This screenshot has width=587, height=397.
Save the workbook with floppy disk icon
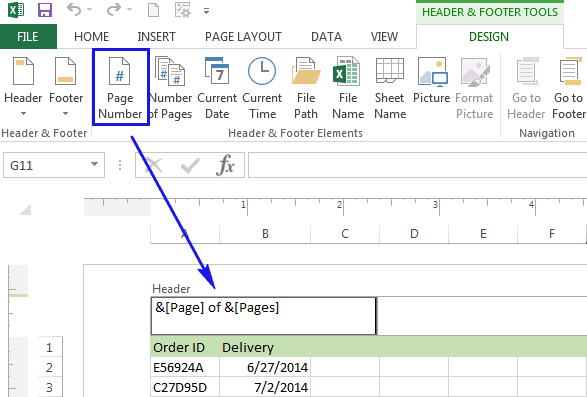tap(45, 10)
